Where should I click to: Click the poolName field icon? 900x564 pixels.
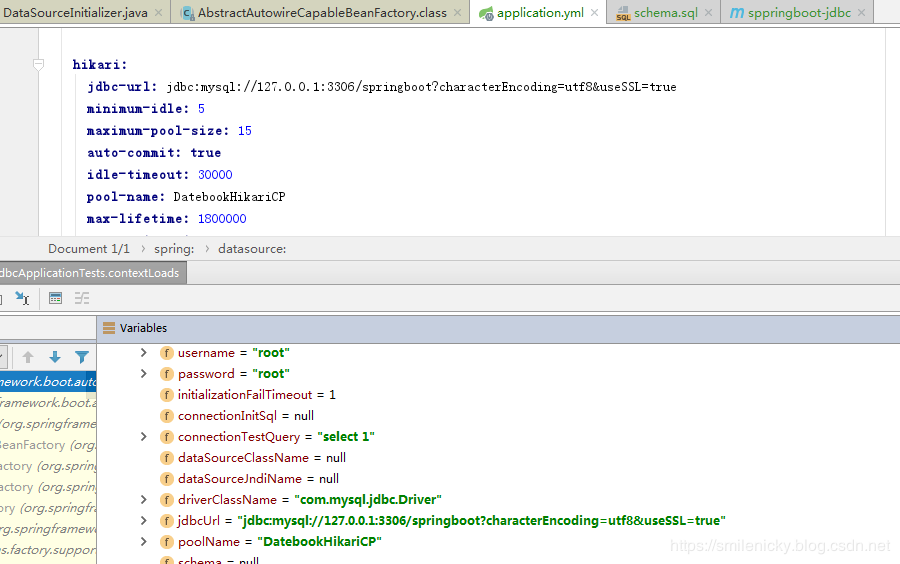[x=166, y=542]
